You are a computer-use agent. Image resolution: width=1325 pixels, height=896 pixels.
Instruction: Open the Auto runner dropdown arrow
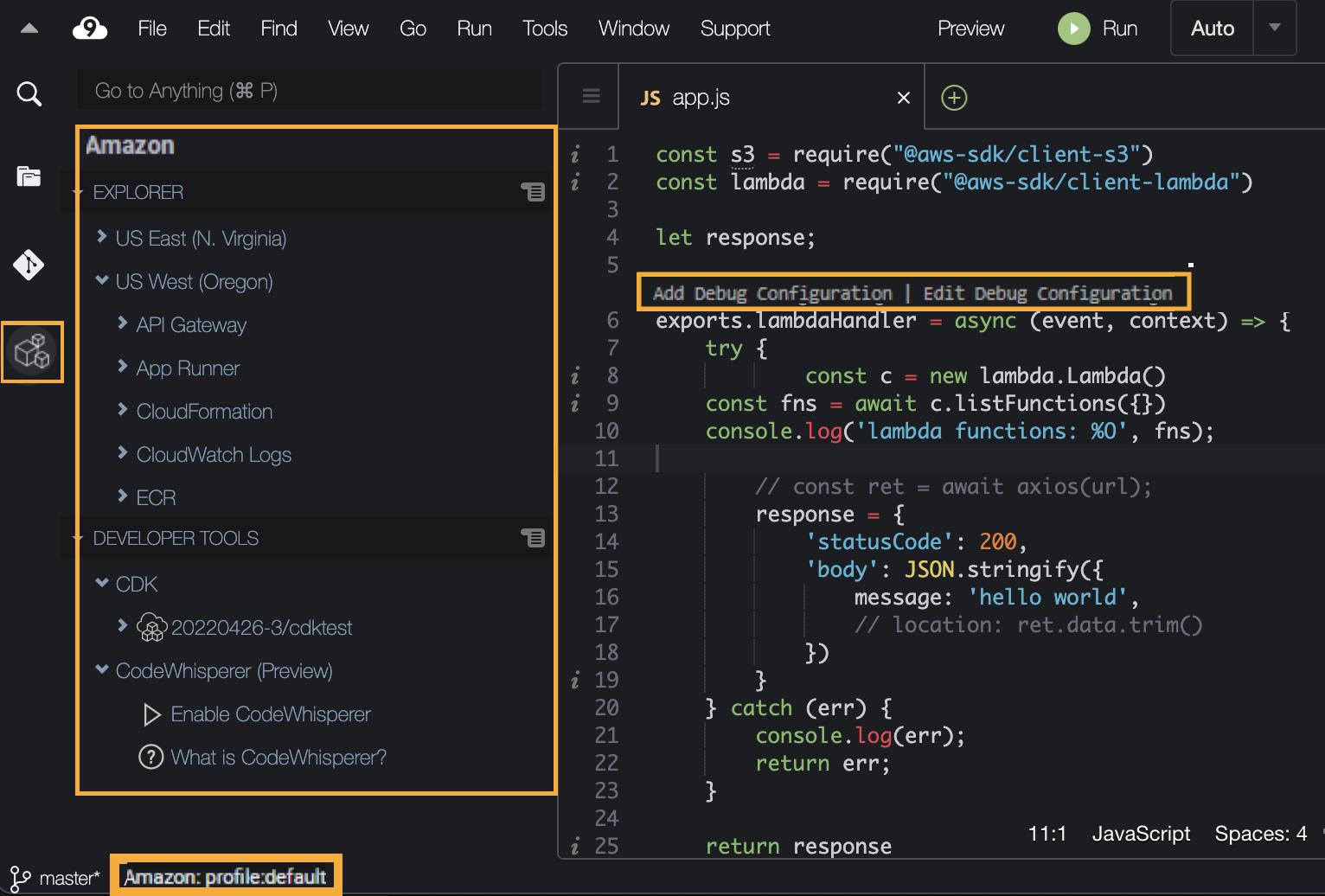pos(1274,28)
